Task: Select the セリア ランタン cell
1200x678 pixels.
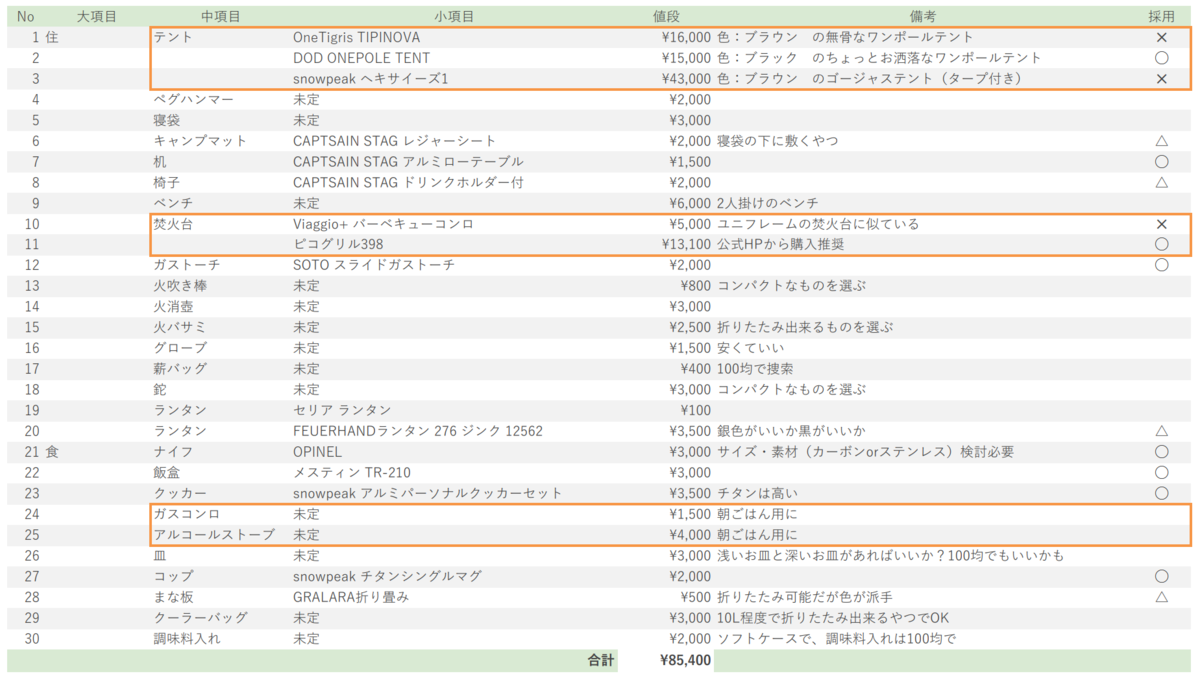Action: click(x=342, y=410)
